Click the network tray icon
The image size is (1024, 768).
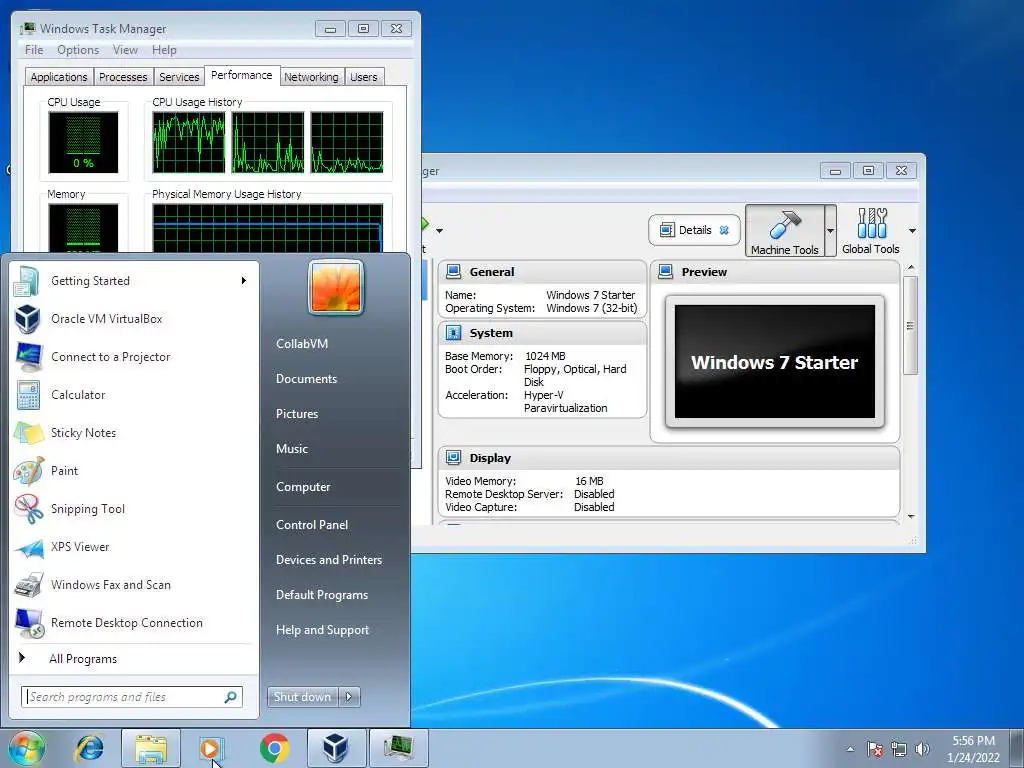coord(899,749)
